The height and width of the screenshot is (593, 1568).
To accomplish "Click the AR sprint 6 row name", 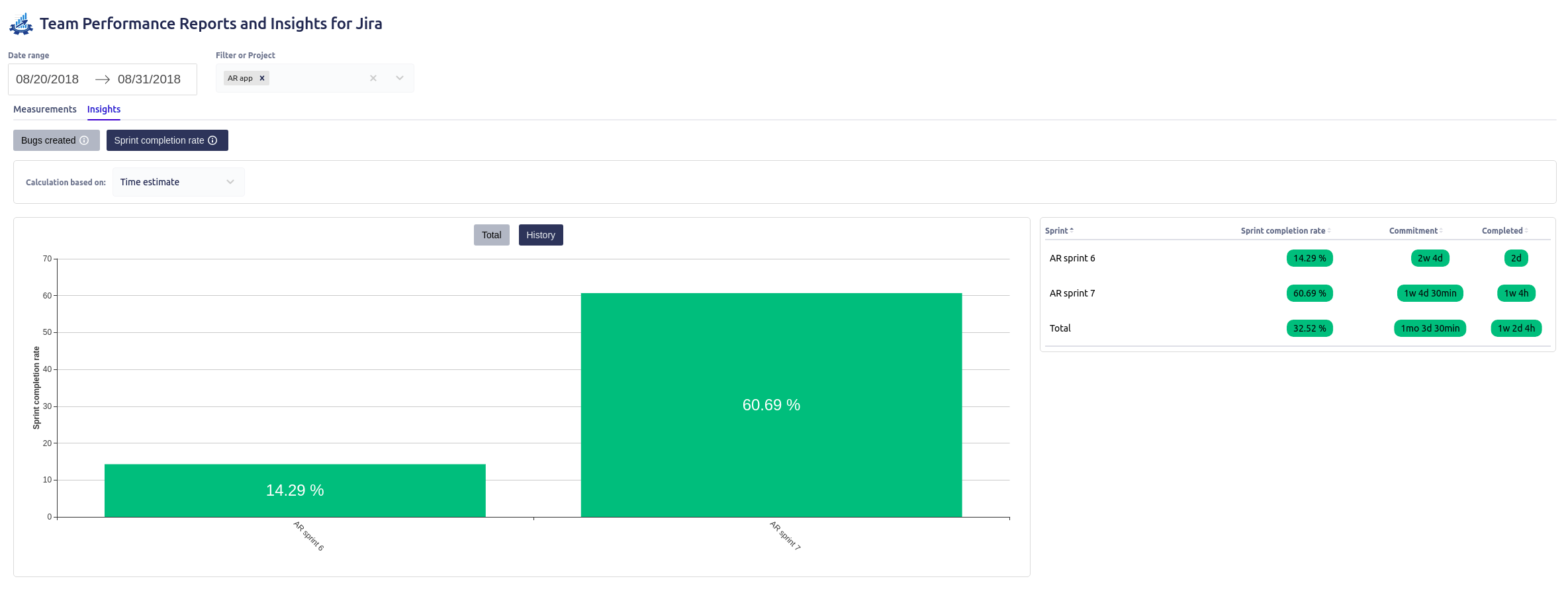I will [1072, 258].
